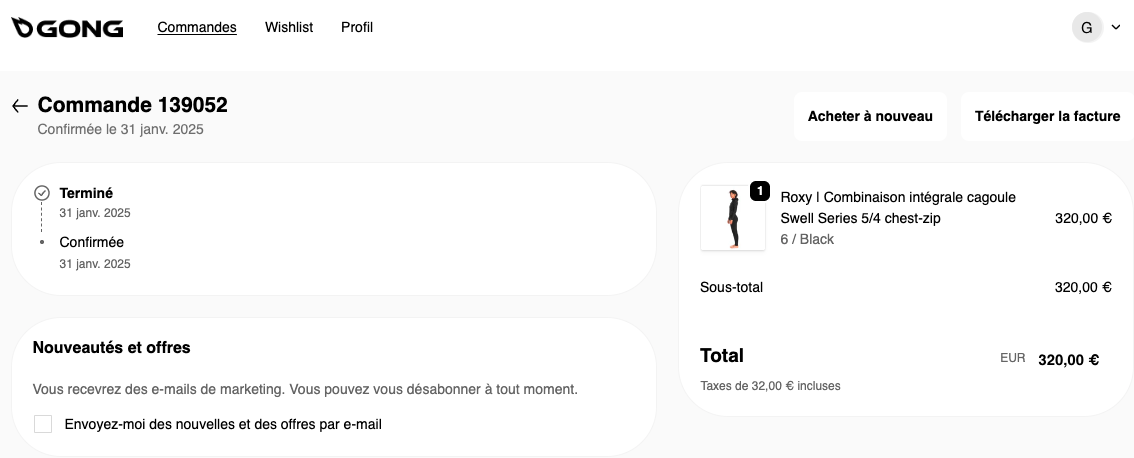This screenshot has width=1134, height=458.
Task: Click the G account avatar
Action: 1087,28
